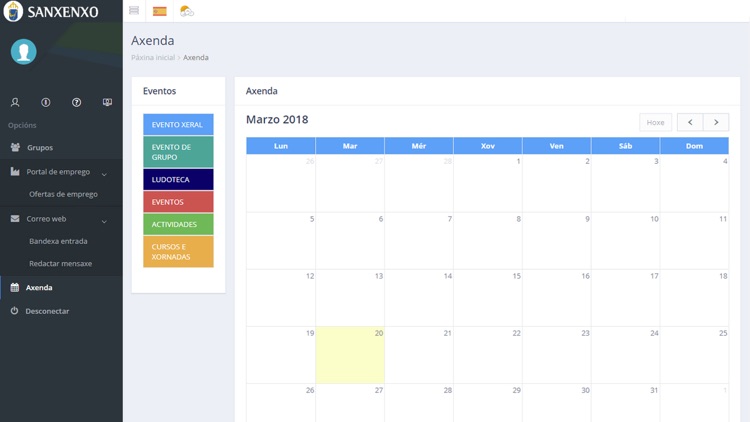Image resolution: width=750 pixels, height=422 pixels.
Task: Click Desconectar to log out
Action: point(47,311)
